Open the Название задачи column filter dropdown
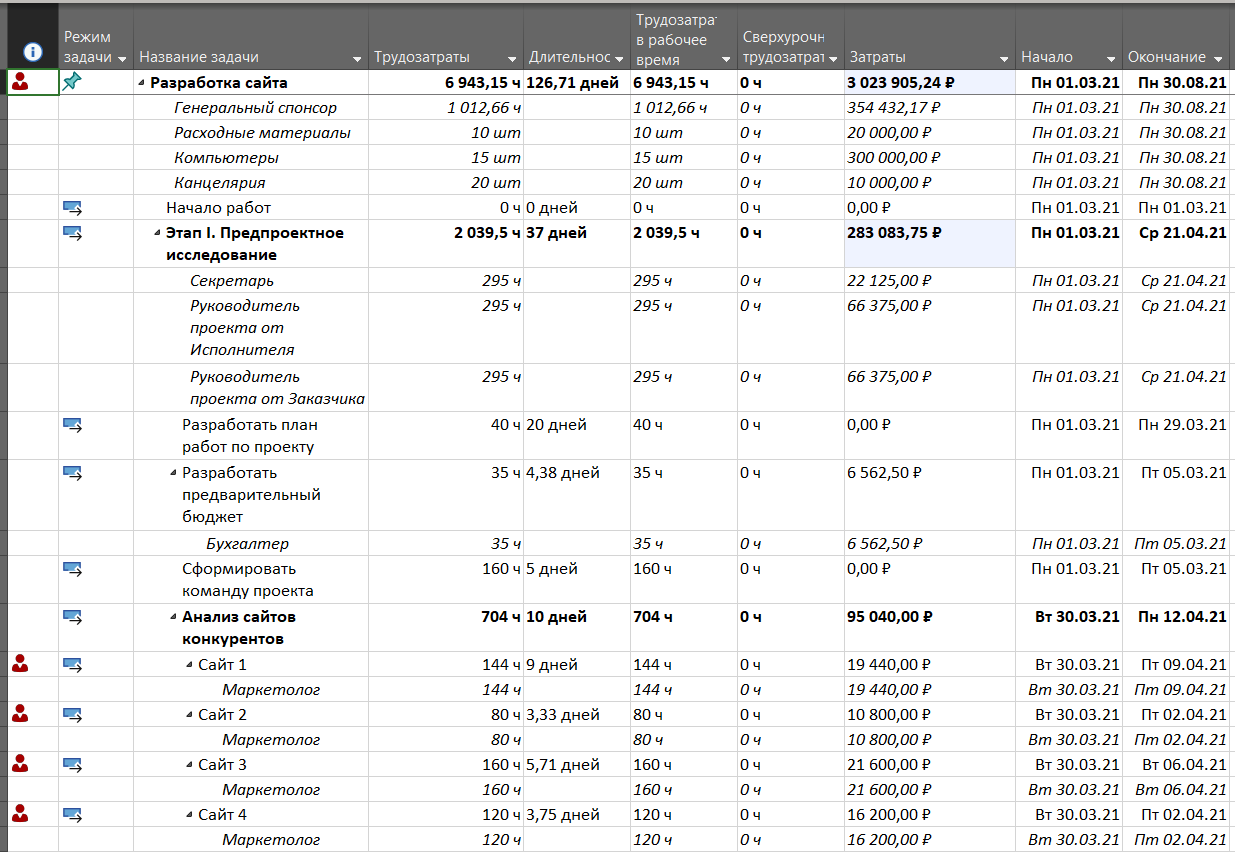Screen dimensions: 1235x852 (356, 58)
